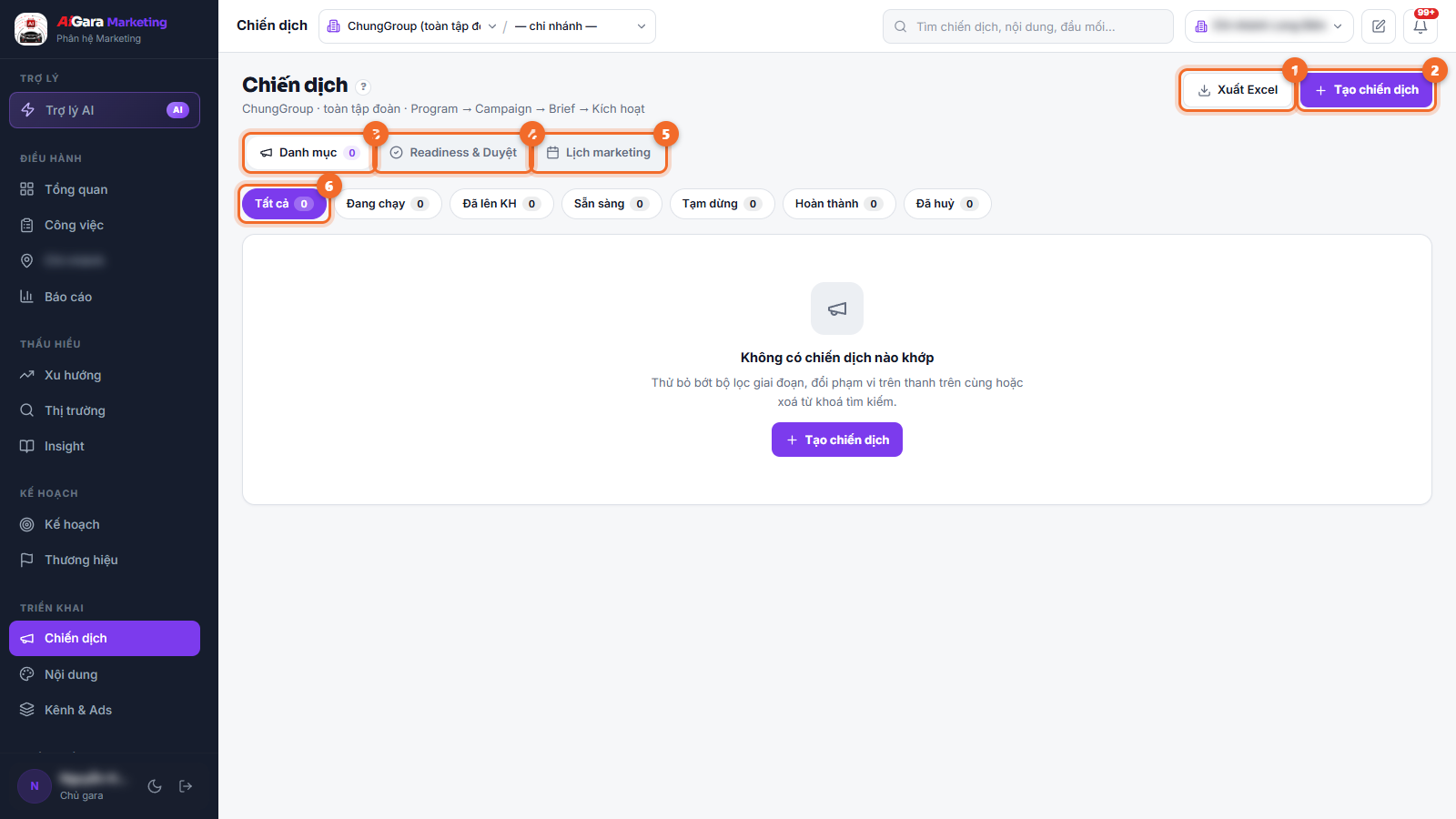Click Tạo chiến dịch in empty state

pyautogui.click(x=837, y=440)
